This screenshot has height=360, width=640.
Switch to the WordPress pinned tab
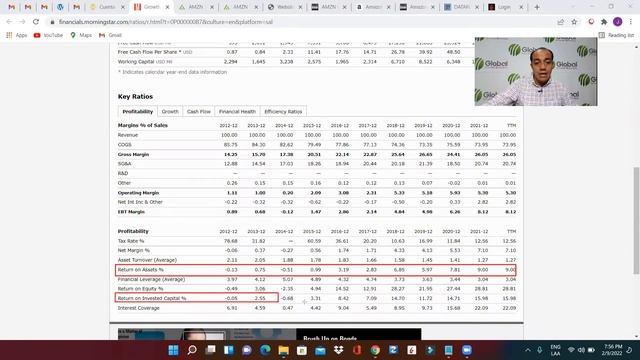(x=60, y=7)
